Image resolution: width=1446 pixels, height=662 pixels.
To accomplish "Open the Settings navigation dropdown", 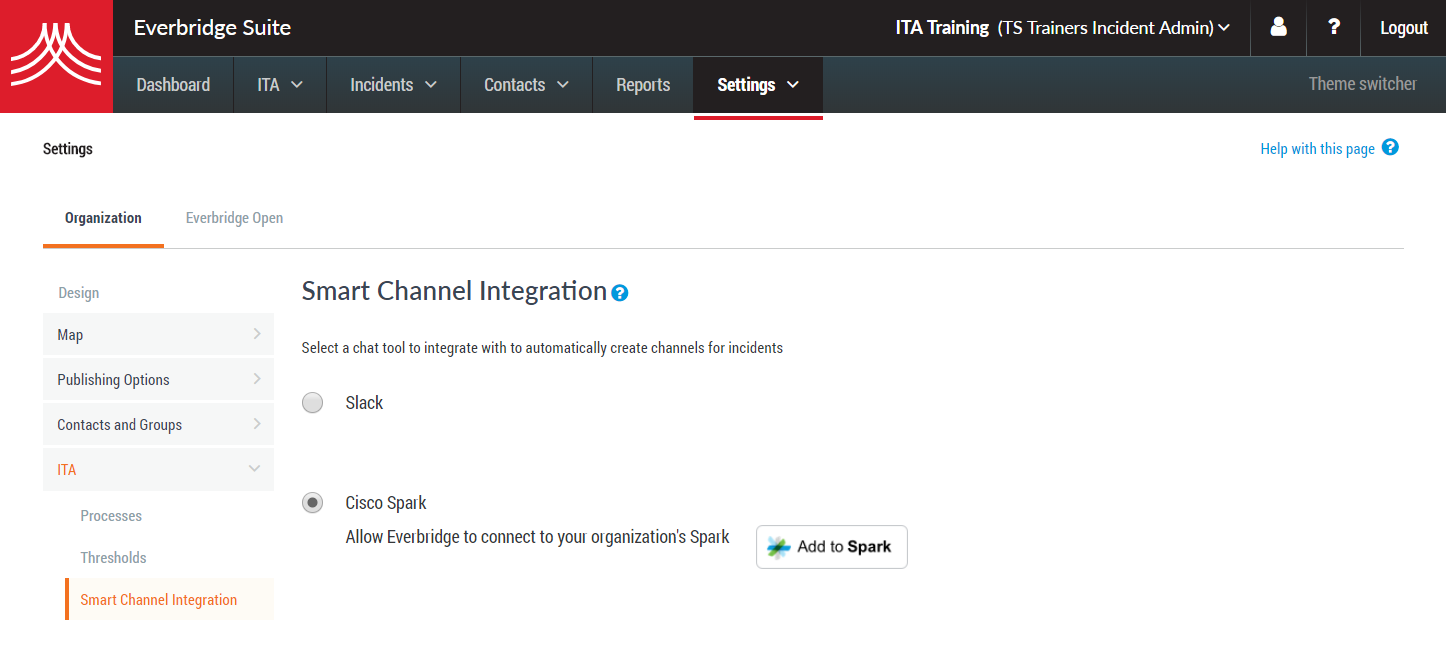I will (x=758, y=85).
